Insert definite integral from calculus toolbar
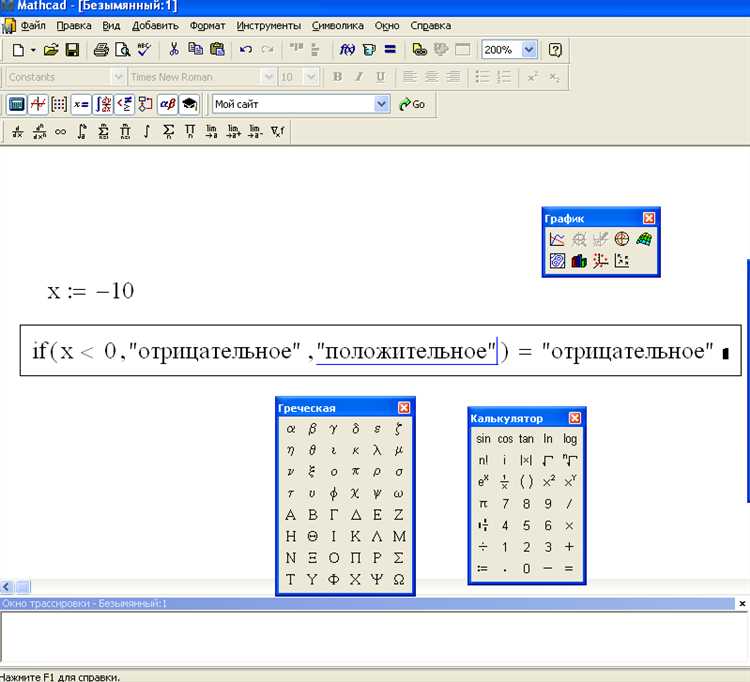Screen dimensions: 750x682 click(82, 131)
